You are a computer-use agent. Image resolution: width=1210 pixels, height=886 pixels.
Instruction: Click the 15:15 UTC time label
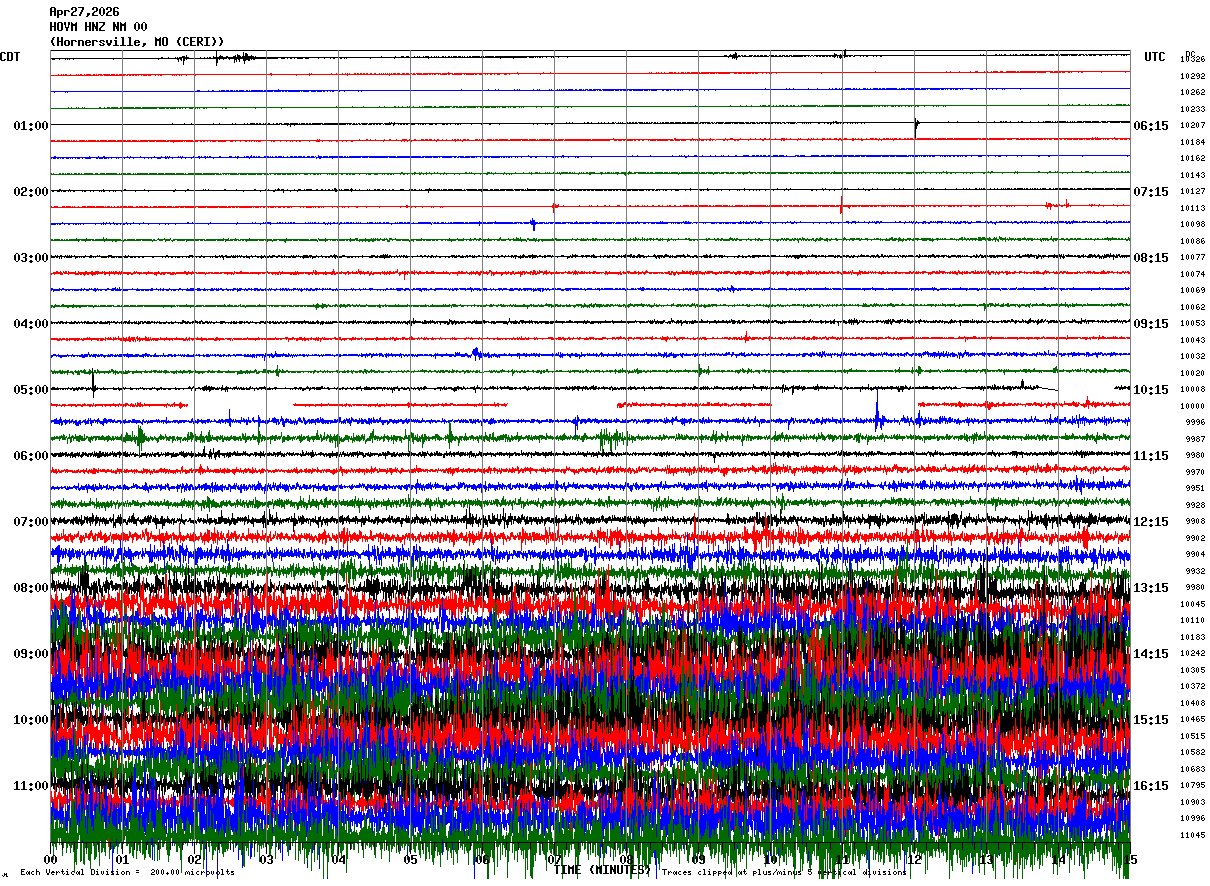point(1151,720)
